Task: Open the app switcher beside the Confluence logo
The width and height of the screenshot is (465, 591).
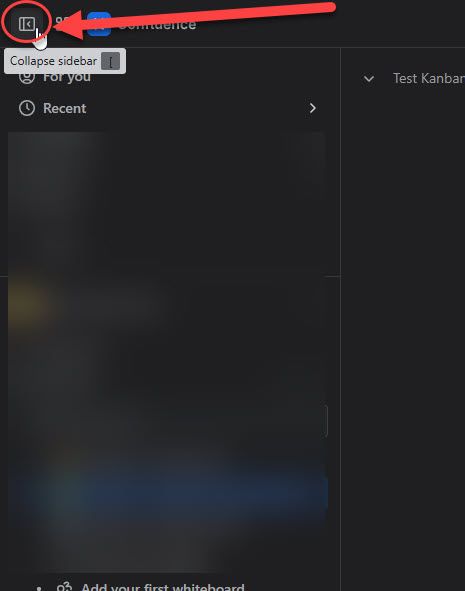Action: pos(62,23)
